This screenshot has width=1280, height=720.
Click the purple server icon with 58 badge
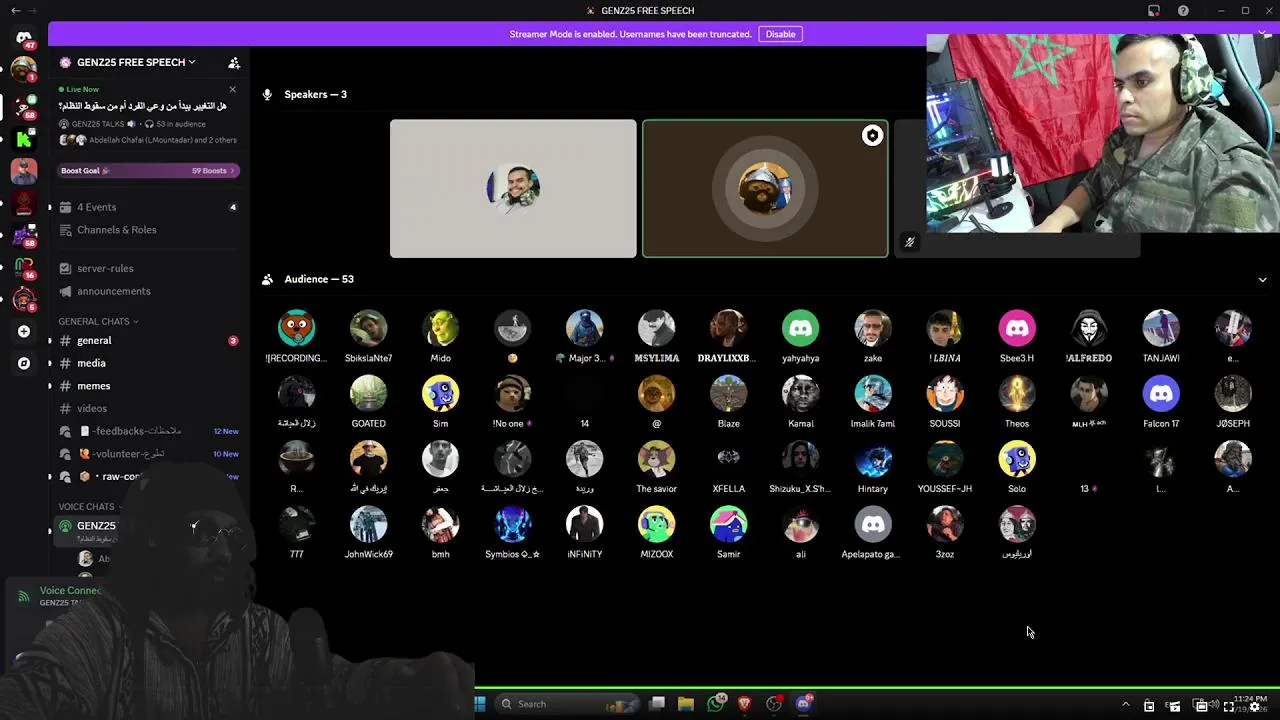pos(24,235)
